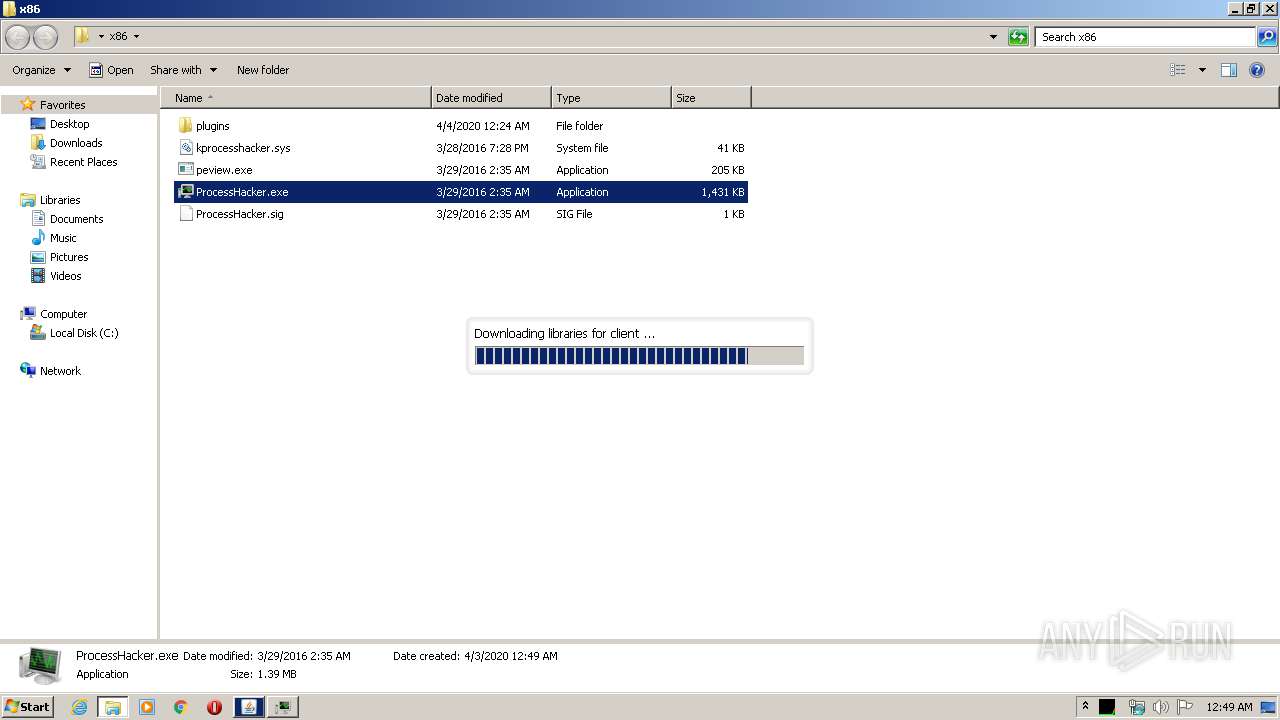Click the x86 address bar segment
The image size is (1280, 720).
pyautogui.click(x=118, y=37)
